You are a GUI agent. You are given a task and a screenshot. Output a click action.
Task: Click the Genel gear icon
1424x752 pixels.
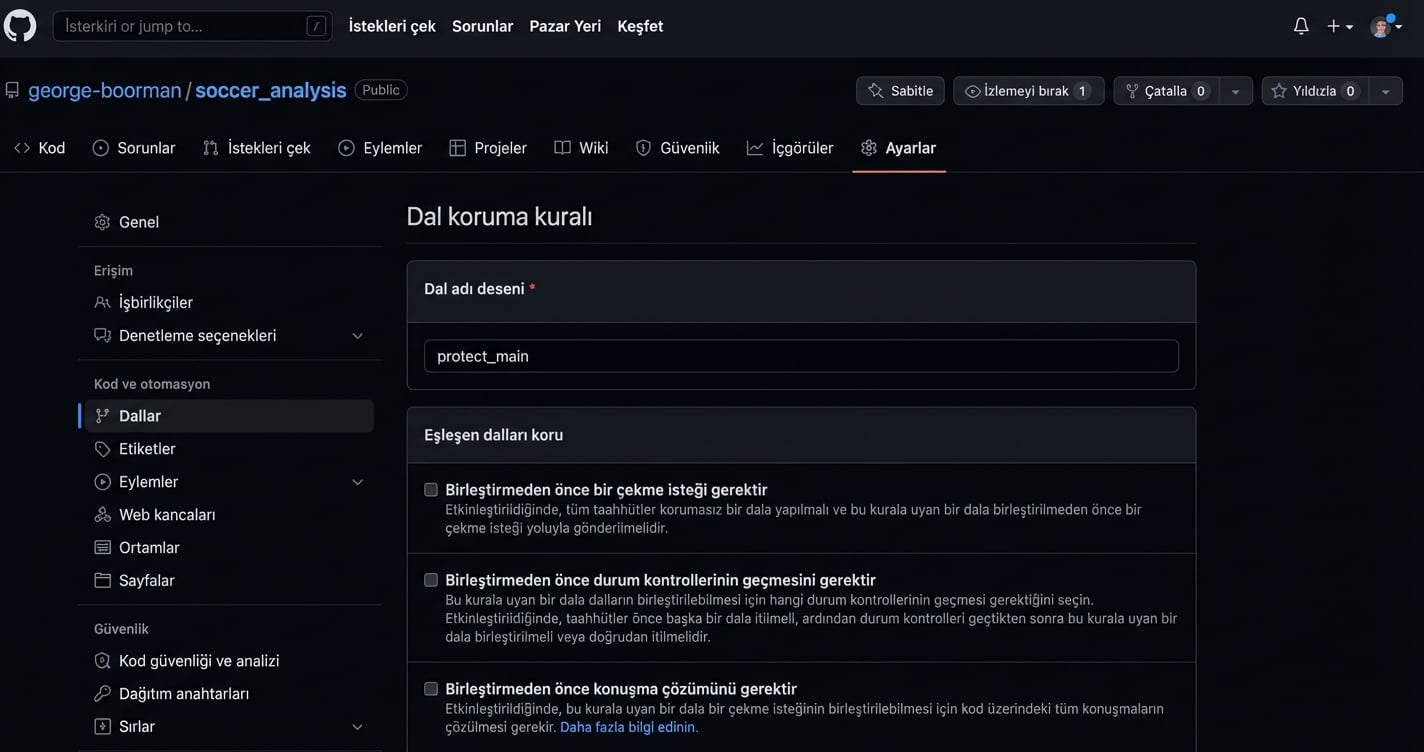pyautogui.click(x=102, y=222)
